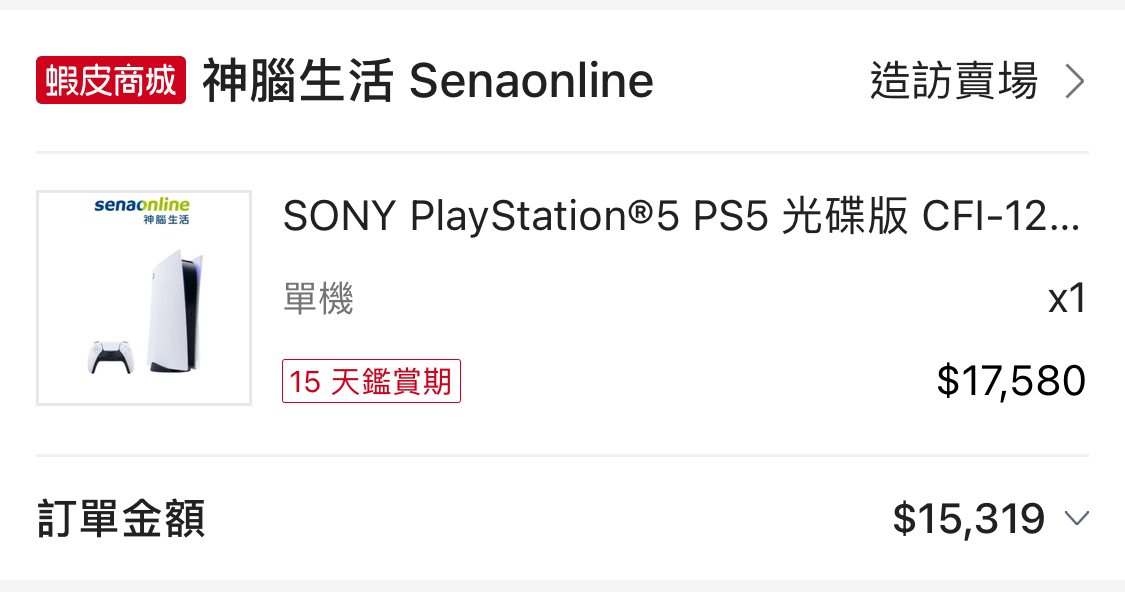The image size is (1125, 592).
Task: Tap the Senaonline English store name
Action: (531, 81)
